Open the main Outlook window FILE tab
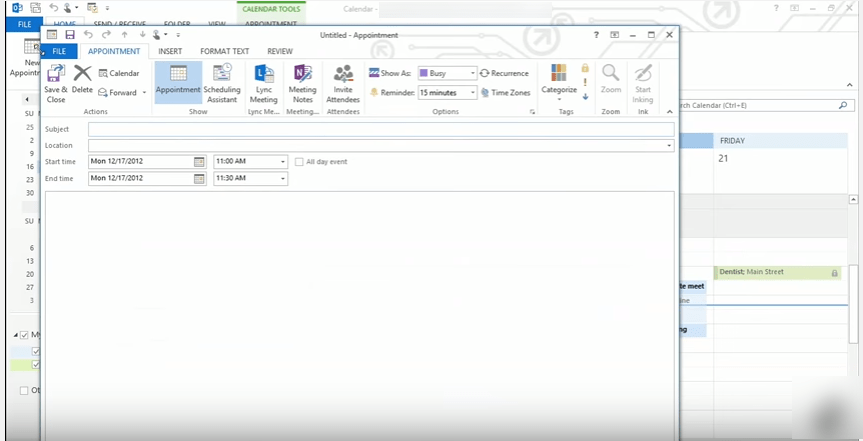 coord(25,24)
